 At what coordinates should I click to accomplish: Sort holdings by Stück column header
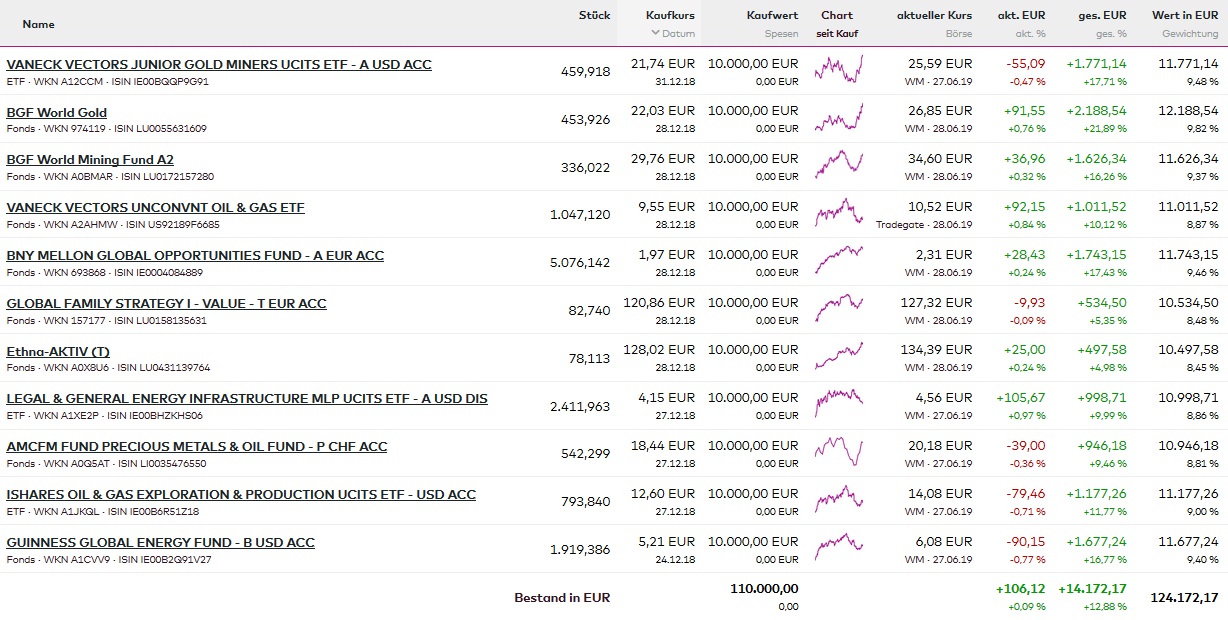point(594,15)
